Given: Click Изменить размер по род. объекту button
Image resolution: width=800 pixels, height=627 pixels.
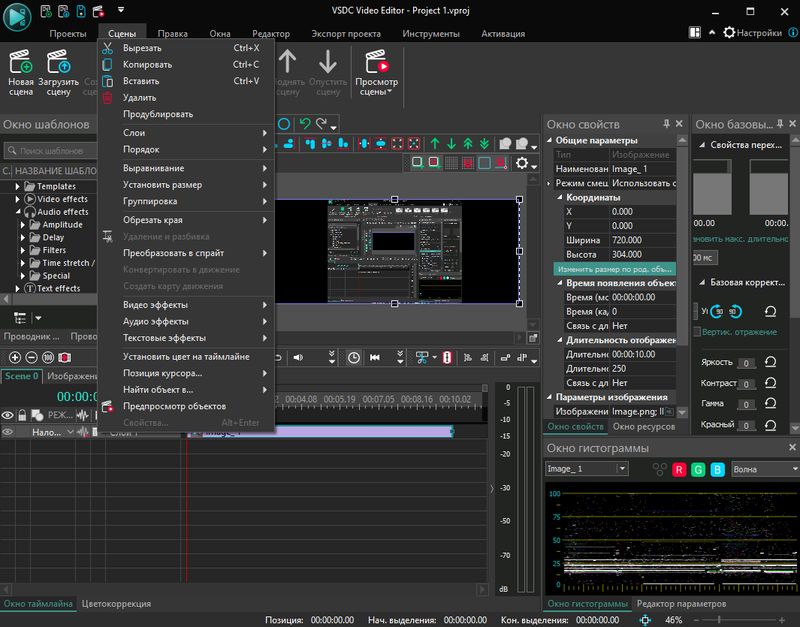Looking at the screenshot, I should coord(614,270).
